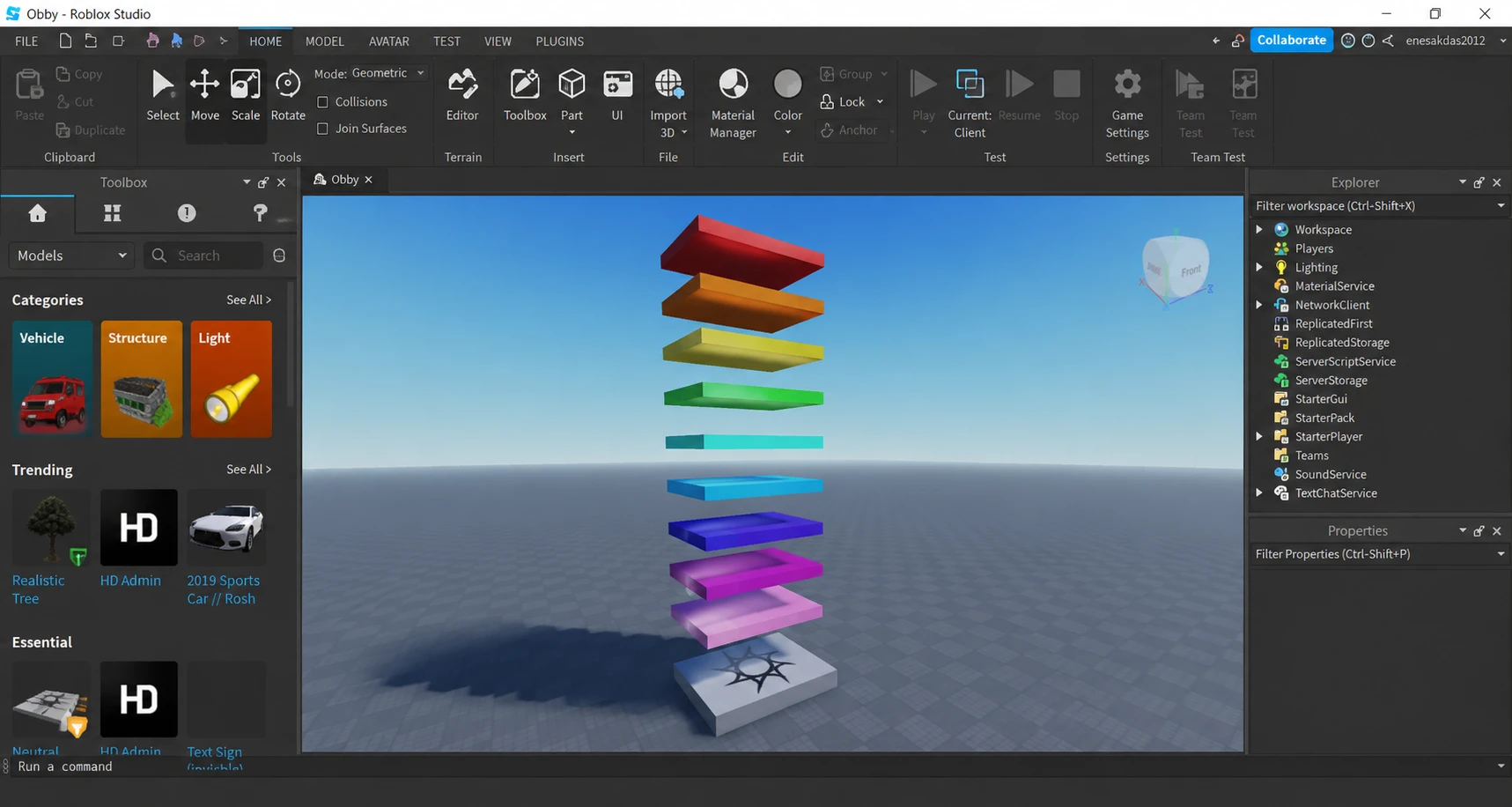Viewport: 1512px width, 807px height.
Task: Click the Current: Client view button
Action: 970,102
